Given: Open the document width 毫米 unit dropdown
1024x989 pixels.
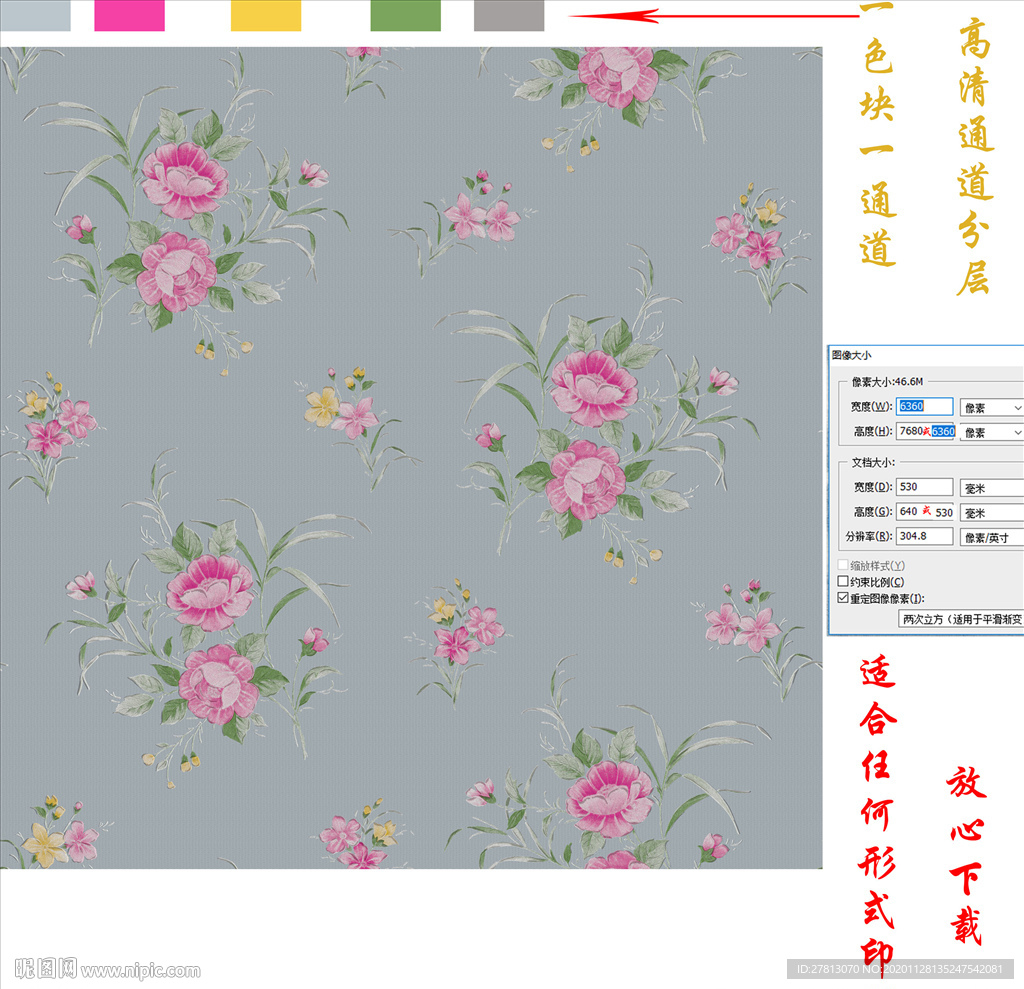Looking at the screenshot, I should 991,488.
